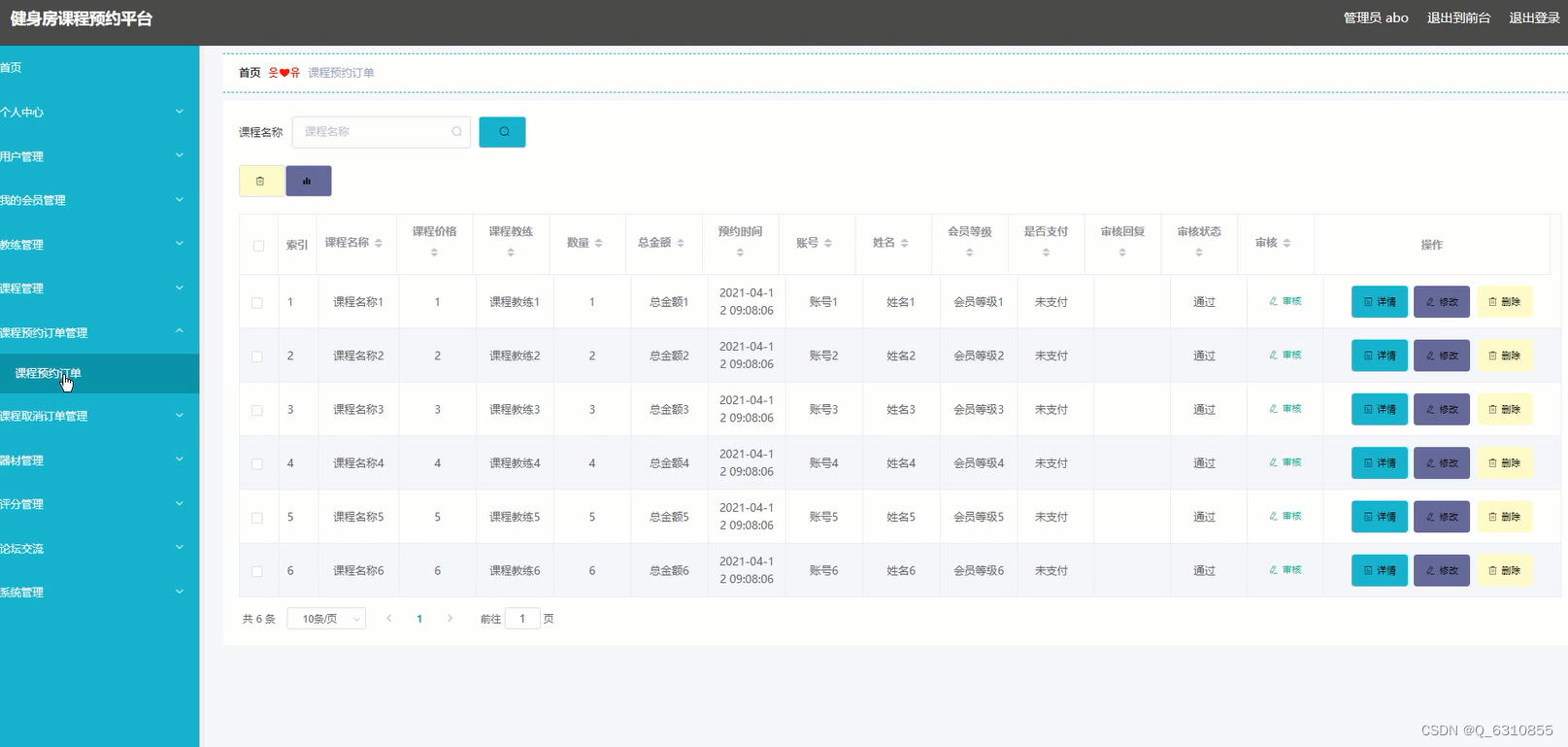Select page number 1 in pagination
Viewport: 1568px width, 747px height.
419,619
